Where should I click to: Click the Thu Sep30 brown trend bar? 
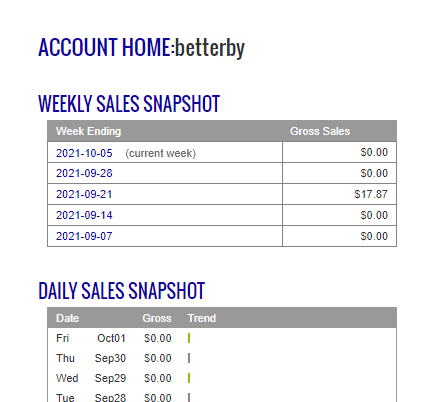tap(189, 358)
